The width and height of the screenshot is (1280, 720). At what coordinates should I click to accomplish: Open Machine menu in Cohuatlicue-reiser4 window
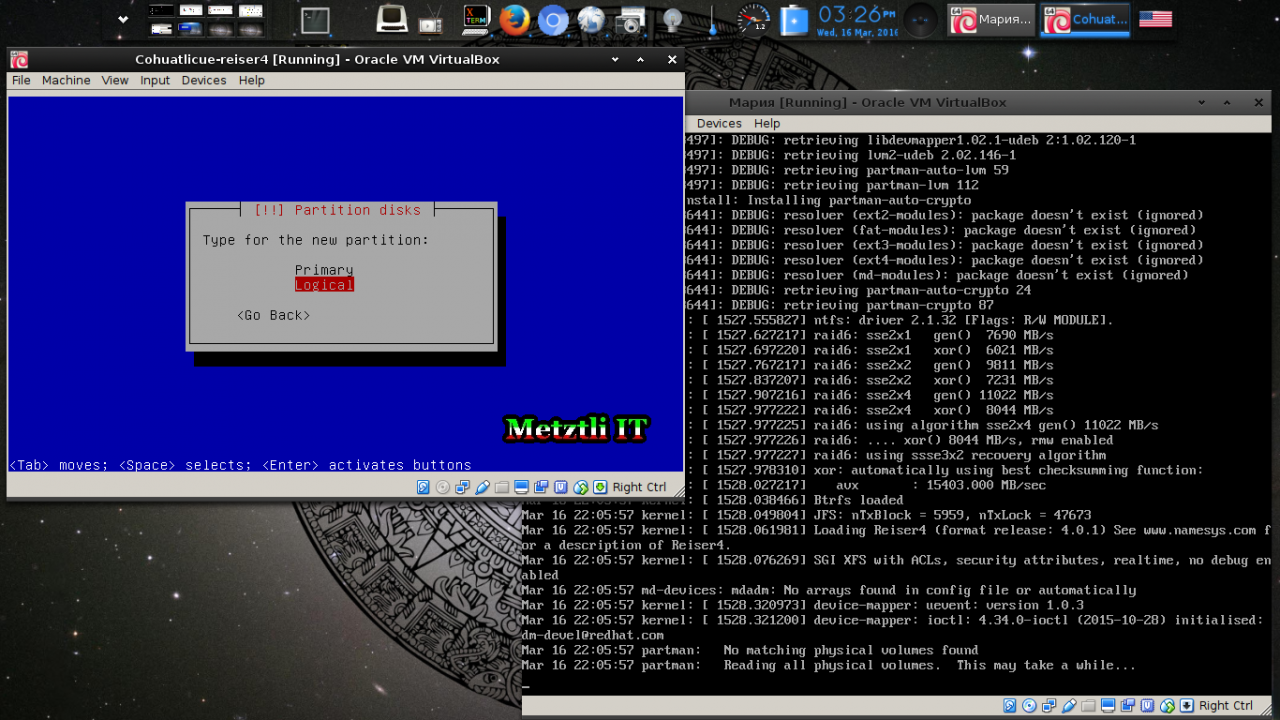[66, 80]
